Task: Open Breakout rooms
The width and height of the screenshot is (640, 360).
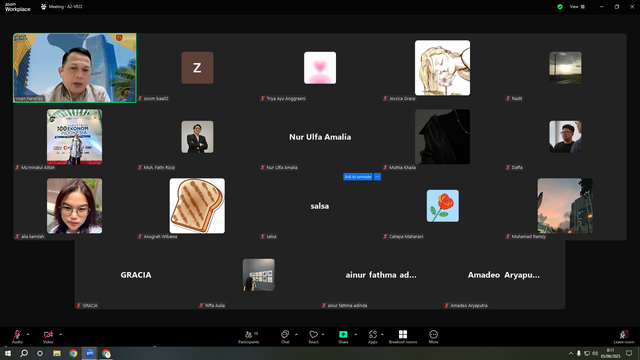Action: (403, 337)
